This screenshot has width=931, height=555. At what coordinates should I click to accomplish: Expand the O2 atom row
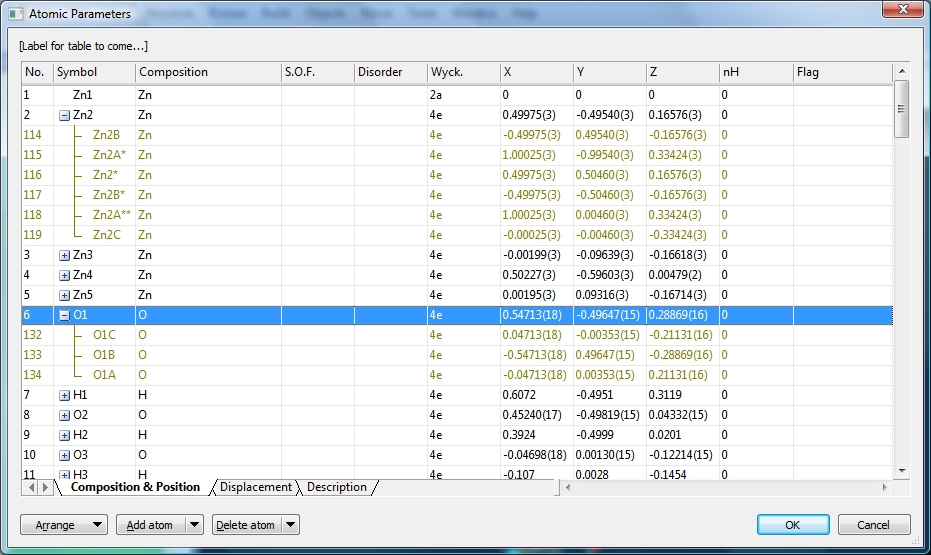tap(65, 415)
